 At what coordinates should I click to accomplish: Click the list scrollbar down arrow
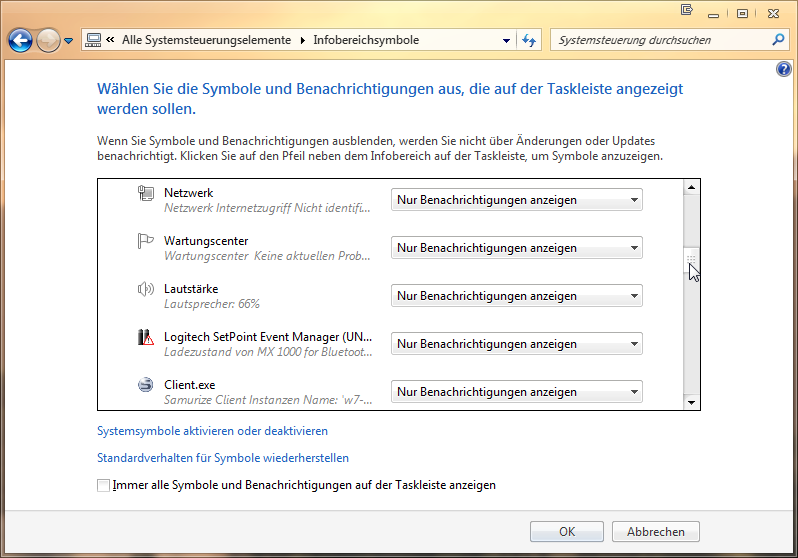pos(691,403)
